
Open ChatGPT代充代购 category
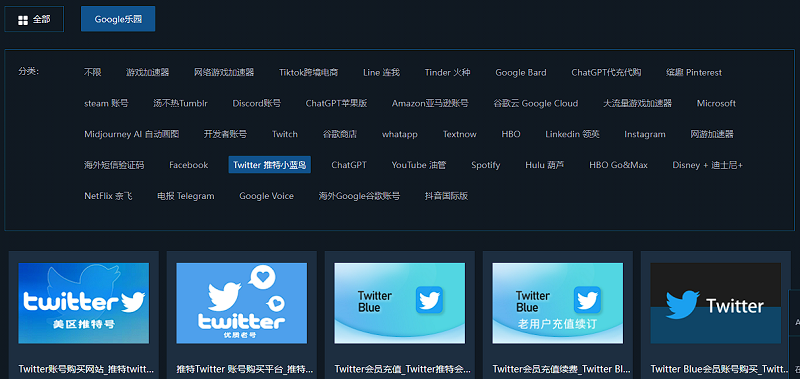coord(606,72)
